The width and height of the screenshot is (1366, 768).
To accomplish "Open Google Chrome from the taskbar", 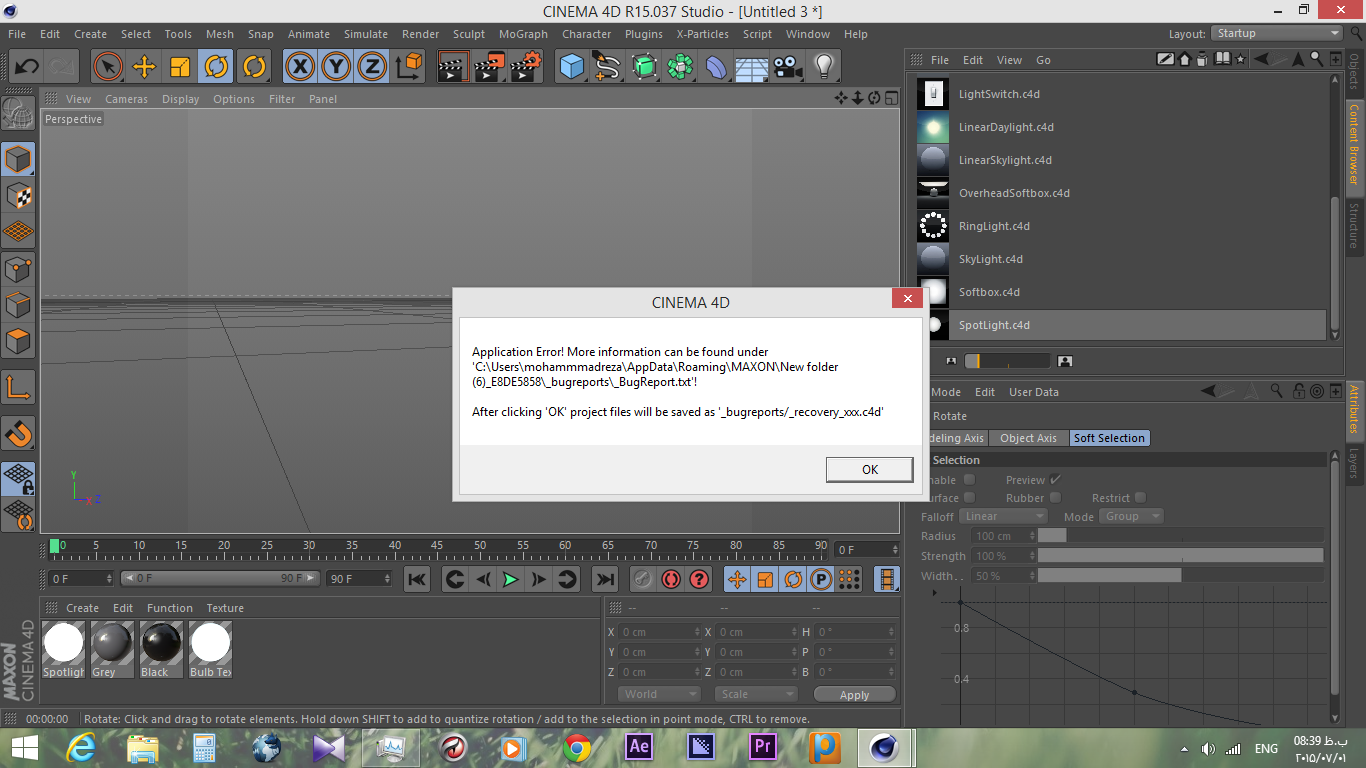I will point(576,747).
